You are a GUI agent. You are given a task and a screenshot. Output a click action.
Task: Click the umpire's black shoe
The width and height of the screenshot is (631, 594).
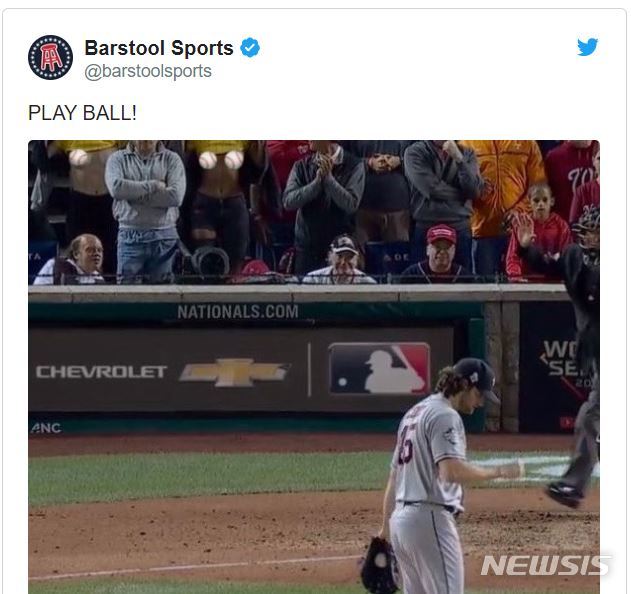click(564, 494)
